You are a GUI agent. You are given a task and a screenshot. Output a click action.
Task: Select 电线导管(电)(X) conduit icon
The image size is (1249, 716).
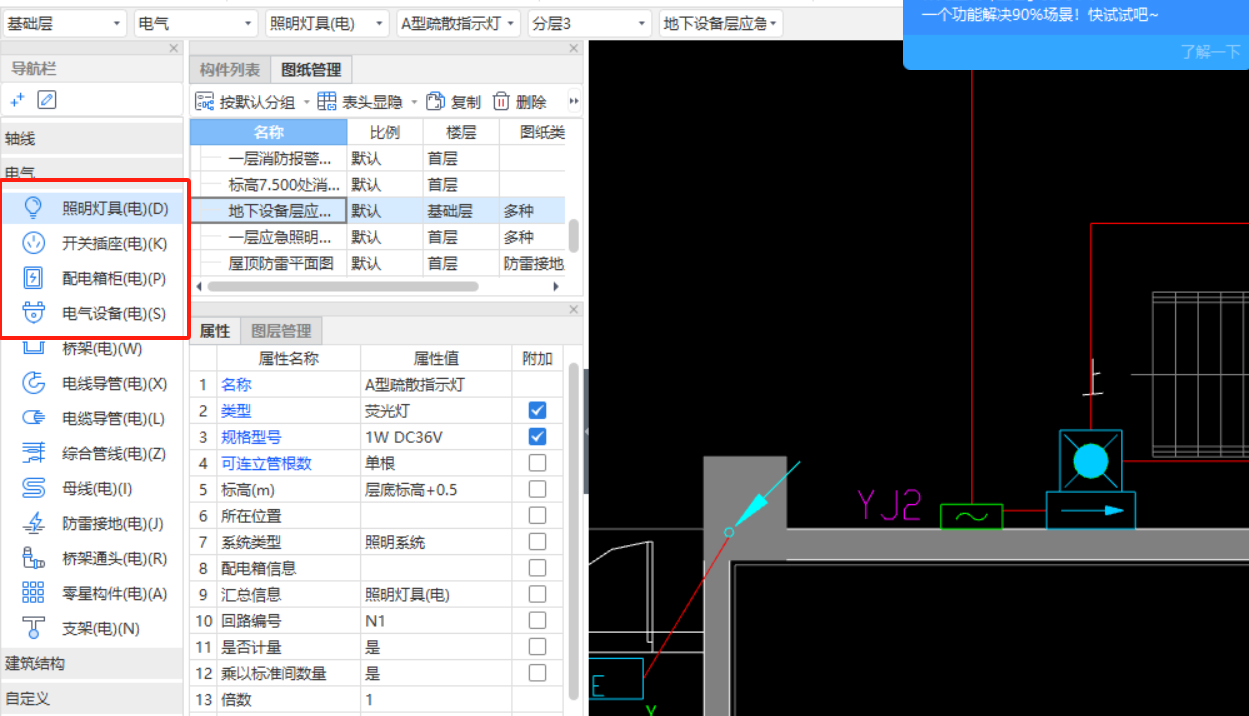(33, 383)
